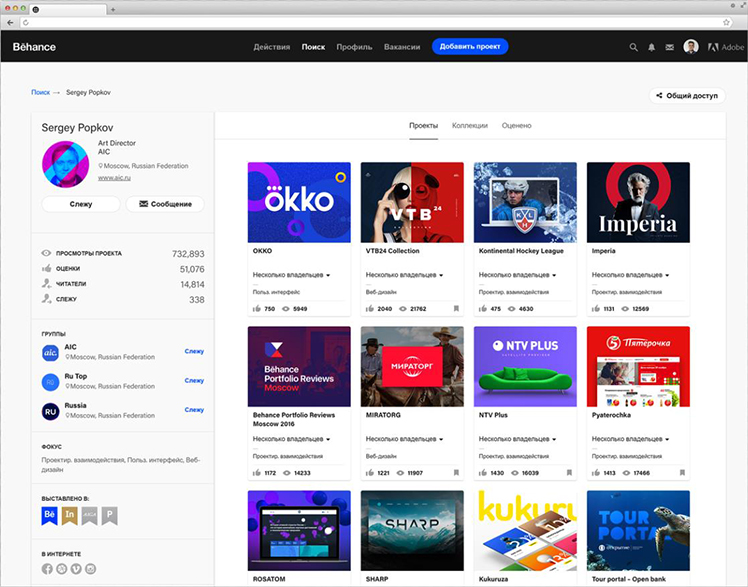Image resolution: width=748 pixels, height=587 pixels.
Task: Open the Facebook social icon
Action: tap(47, 568)
